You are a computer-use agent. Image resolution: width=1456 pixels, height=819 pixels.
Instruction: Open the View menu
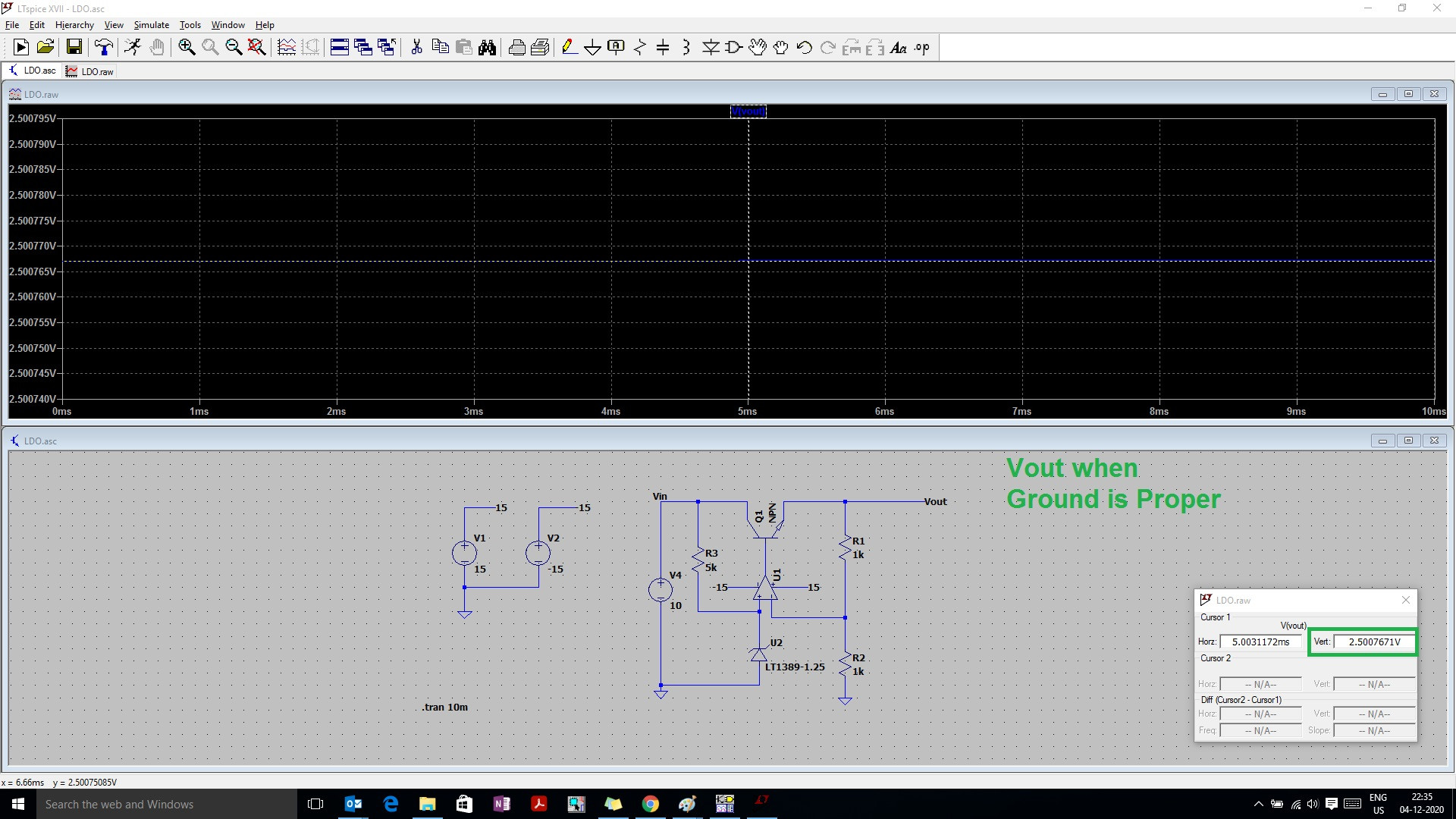(x=114, y=24)
